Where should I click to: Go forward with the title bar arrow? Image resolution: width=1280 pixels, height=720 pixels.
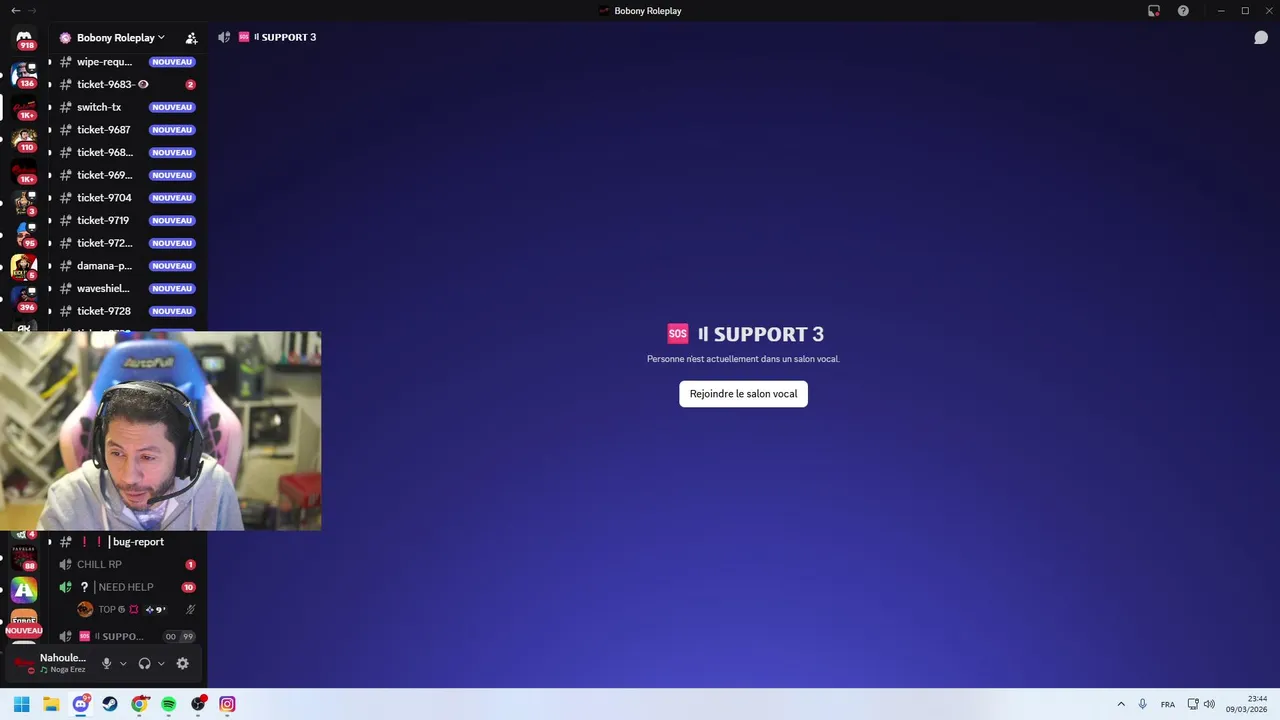pyautogui.click(x=32, y=10)
